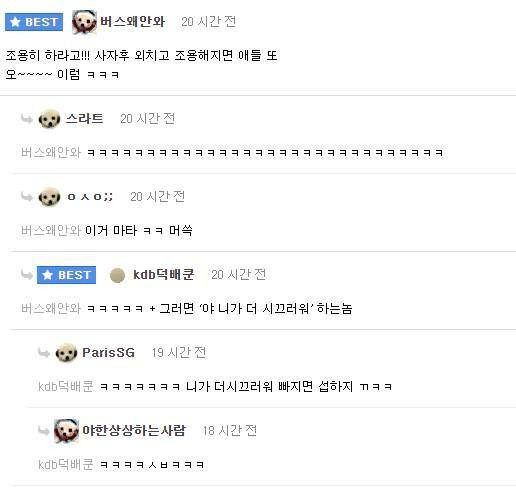
Task: Open the profile of user 스라트
Action: coord(84,119)
